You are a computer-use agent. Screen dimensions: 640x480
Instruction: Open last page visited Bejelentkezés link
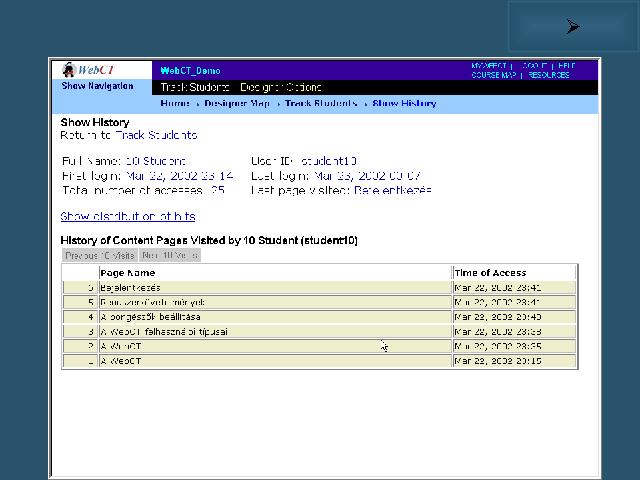tap(393, 190)
